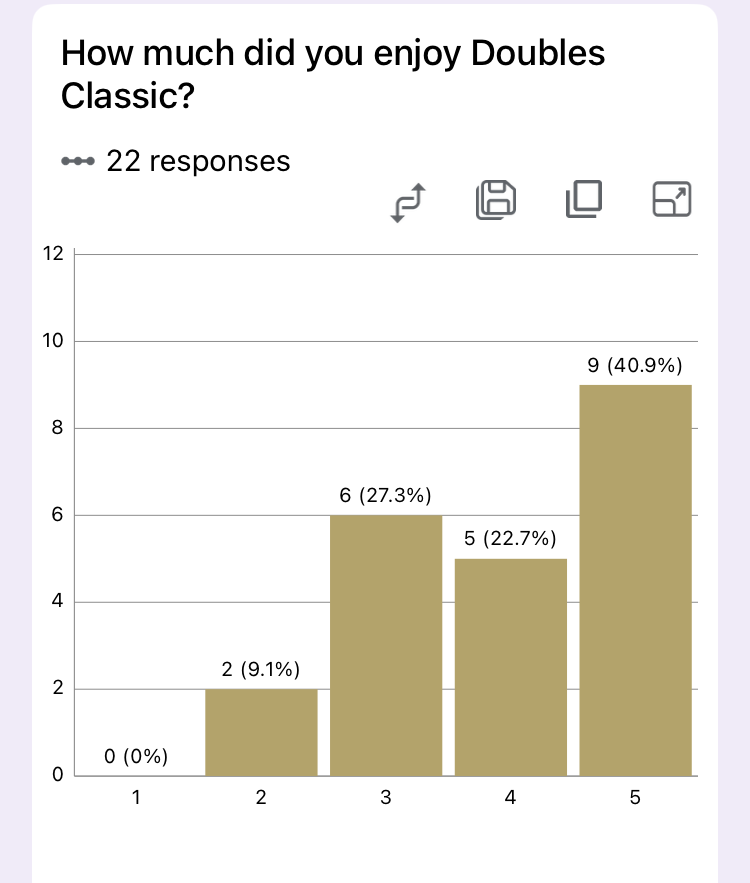Viewport: 750px width, 883px height.
Task: Click the x-axis label 5
Action: [635, 797]
